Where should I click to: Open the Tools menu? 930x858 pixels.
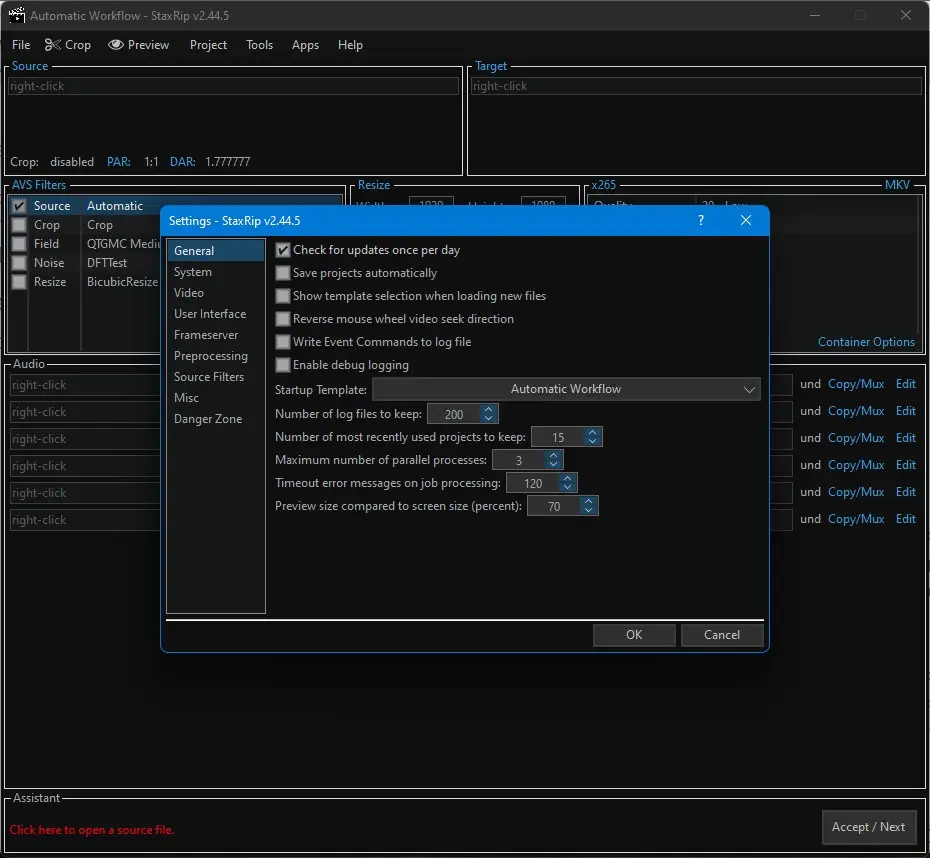point(259,45)
